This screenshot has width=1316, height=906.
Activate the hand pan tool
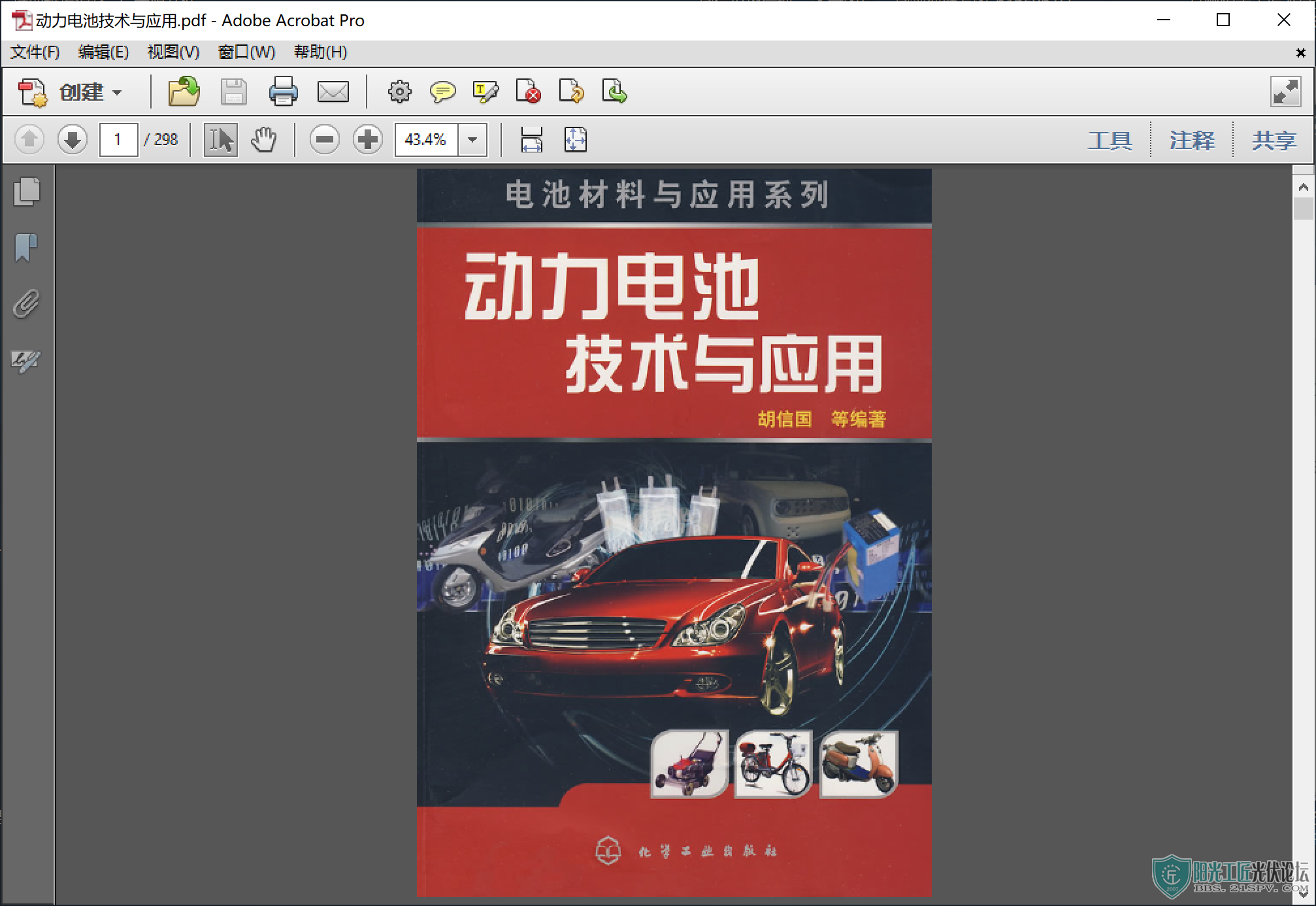tap(264, 139)
